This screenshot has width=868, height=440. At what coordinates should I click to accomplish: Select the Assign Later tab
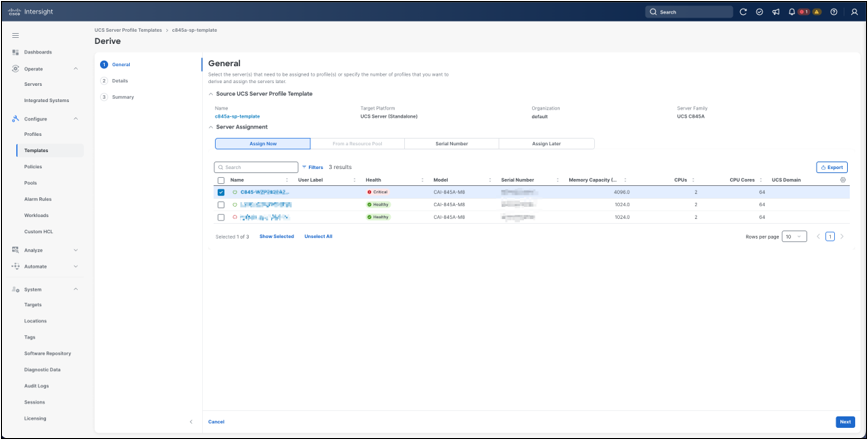(x=547, y=144)
